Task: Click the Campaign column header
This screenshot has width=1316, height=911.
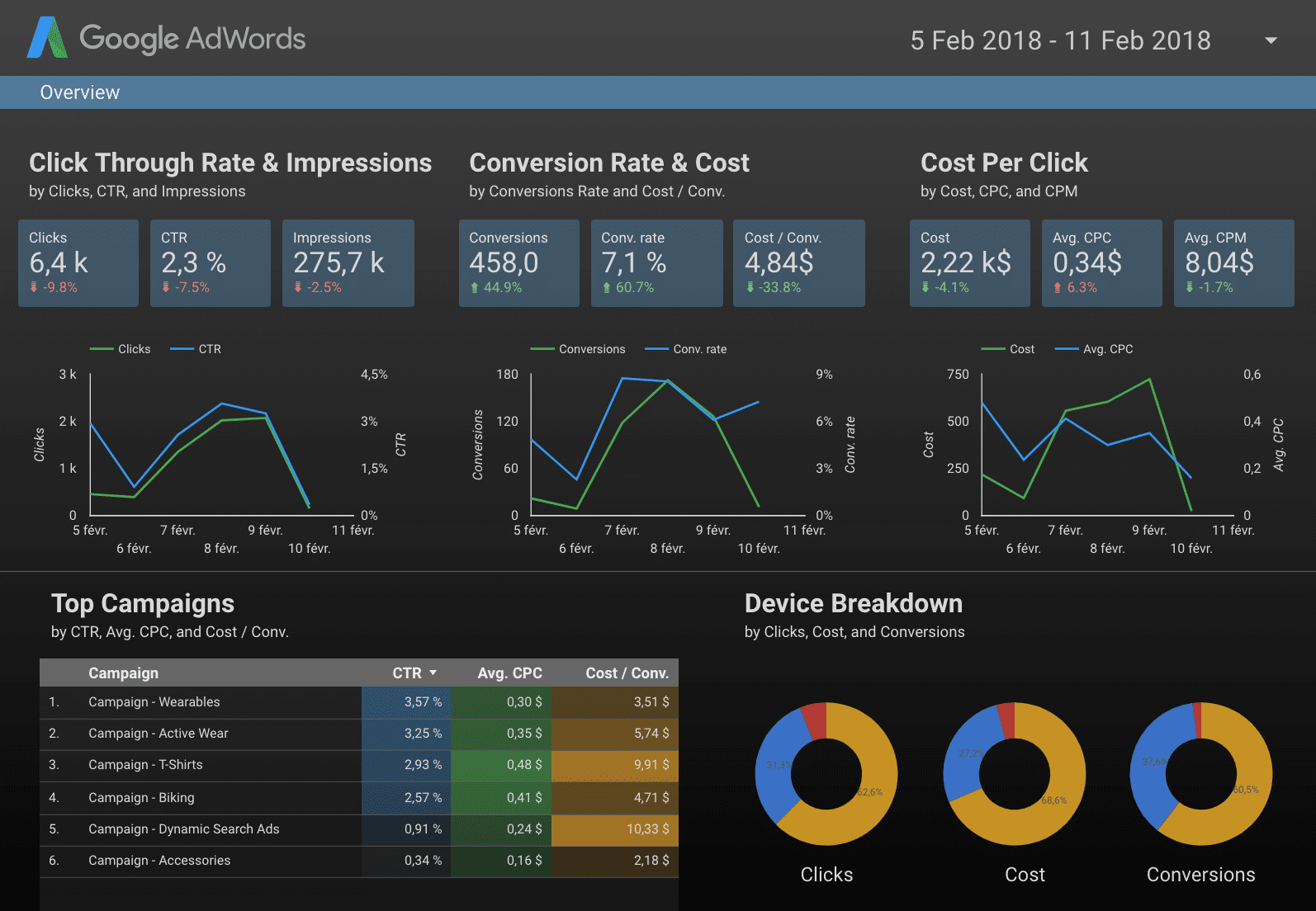Action: pyautogui.click(x=123, y=673)
